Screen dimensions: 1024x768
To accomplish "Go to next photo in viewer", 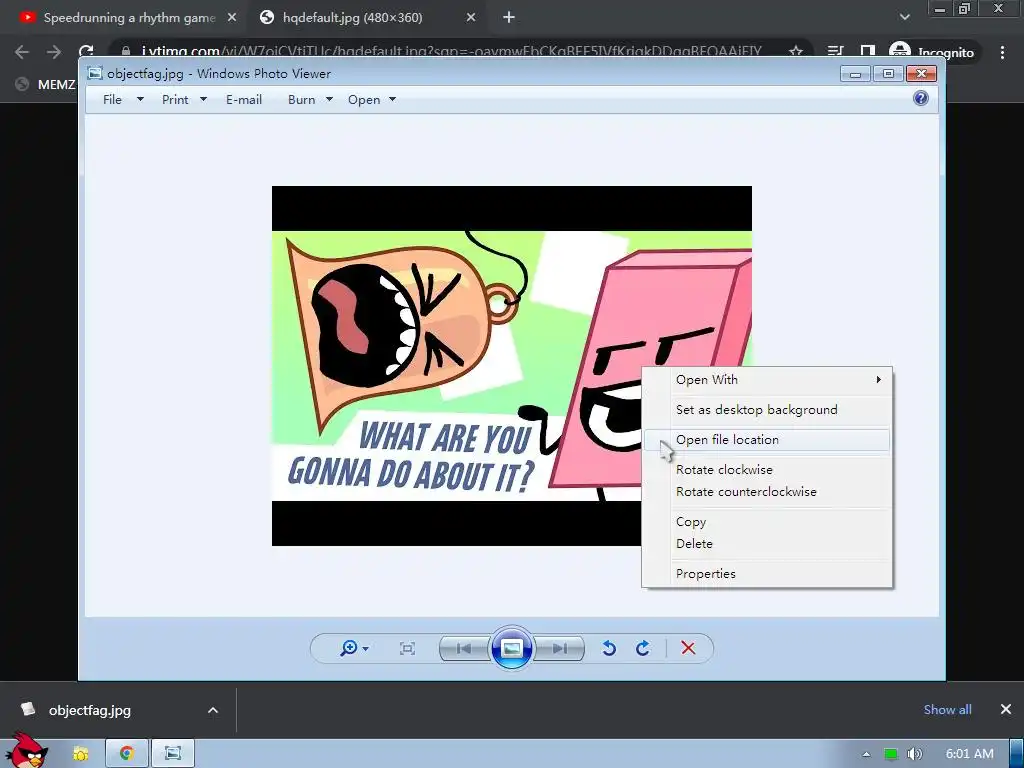I will click(559, 648).
